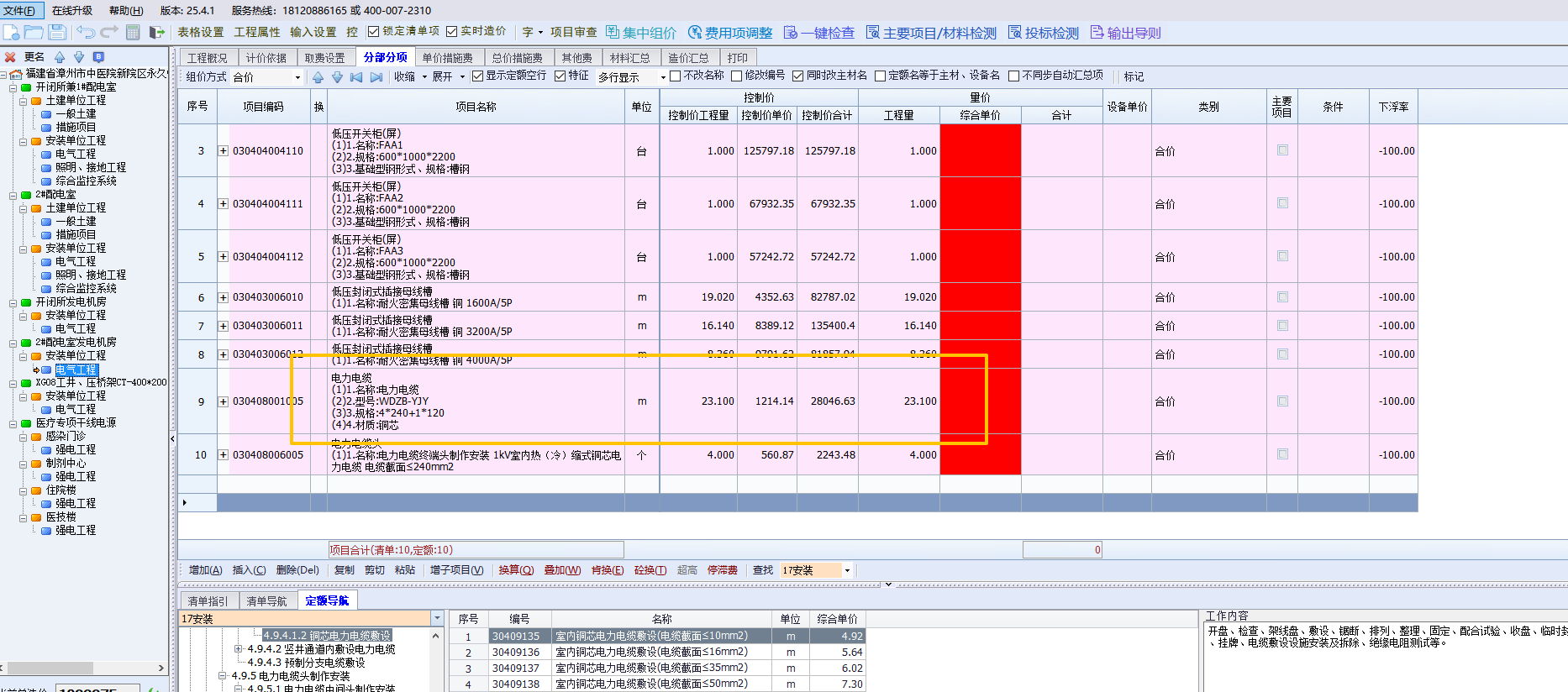Open 费用项调整 tool
The height and width of the screenshot is (692, 1568).
[x=729, y=33]
